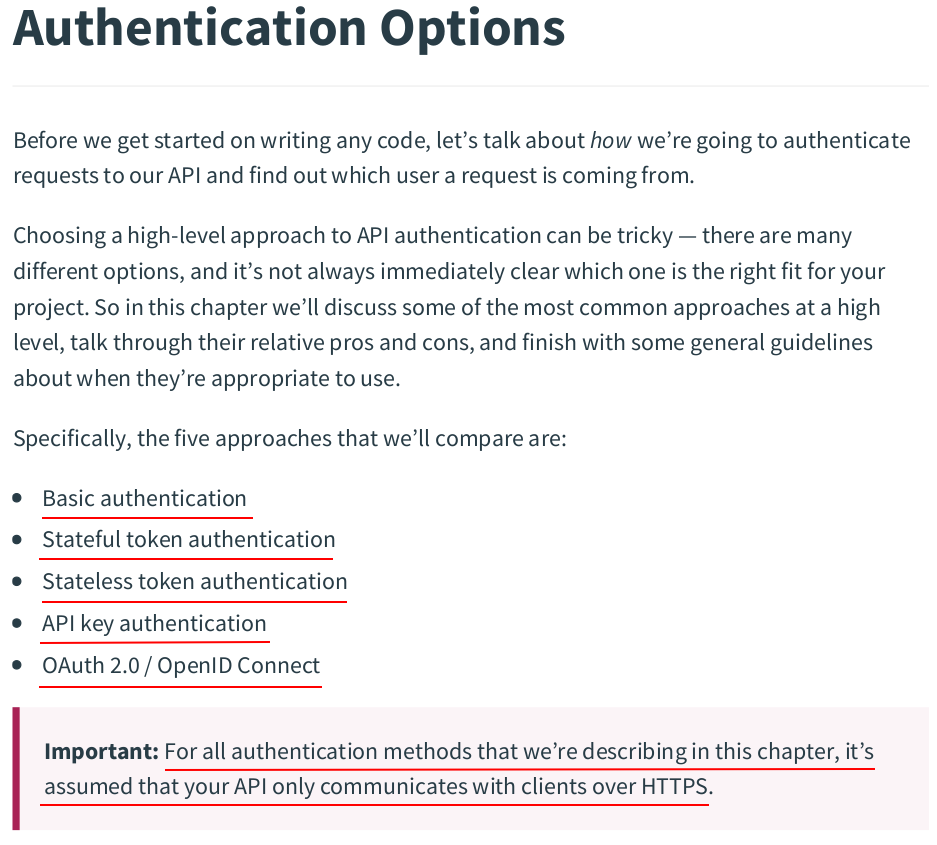937x845 pixels.
Task: Click the bullet beside Basic authentication
Action: coord(17,498)
